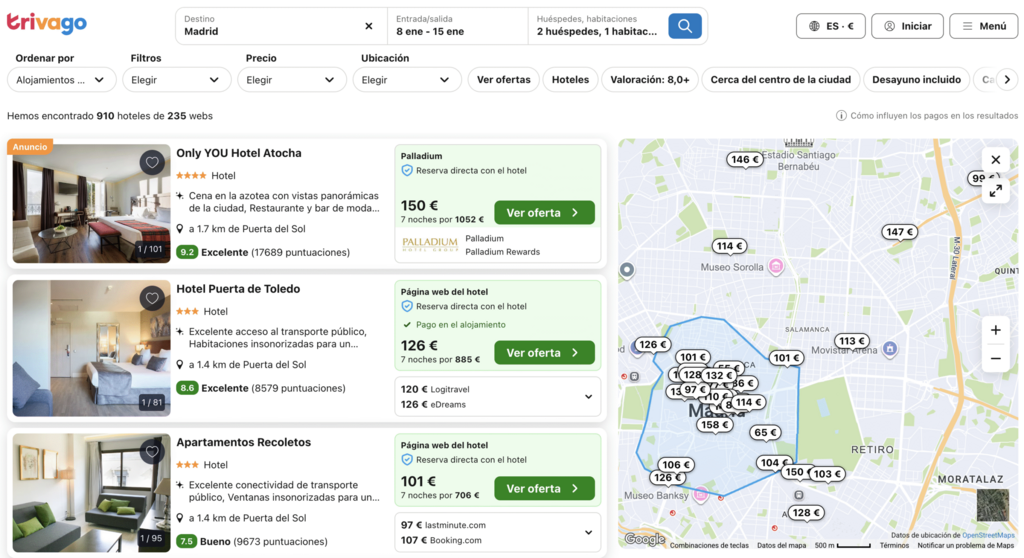Zoom out on the map

click(x=995, y=358)
